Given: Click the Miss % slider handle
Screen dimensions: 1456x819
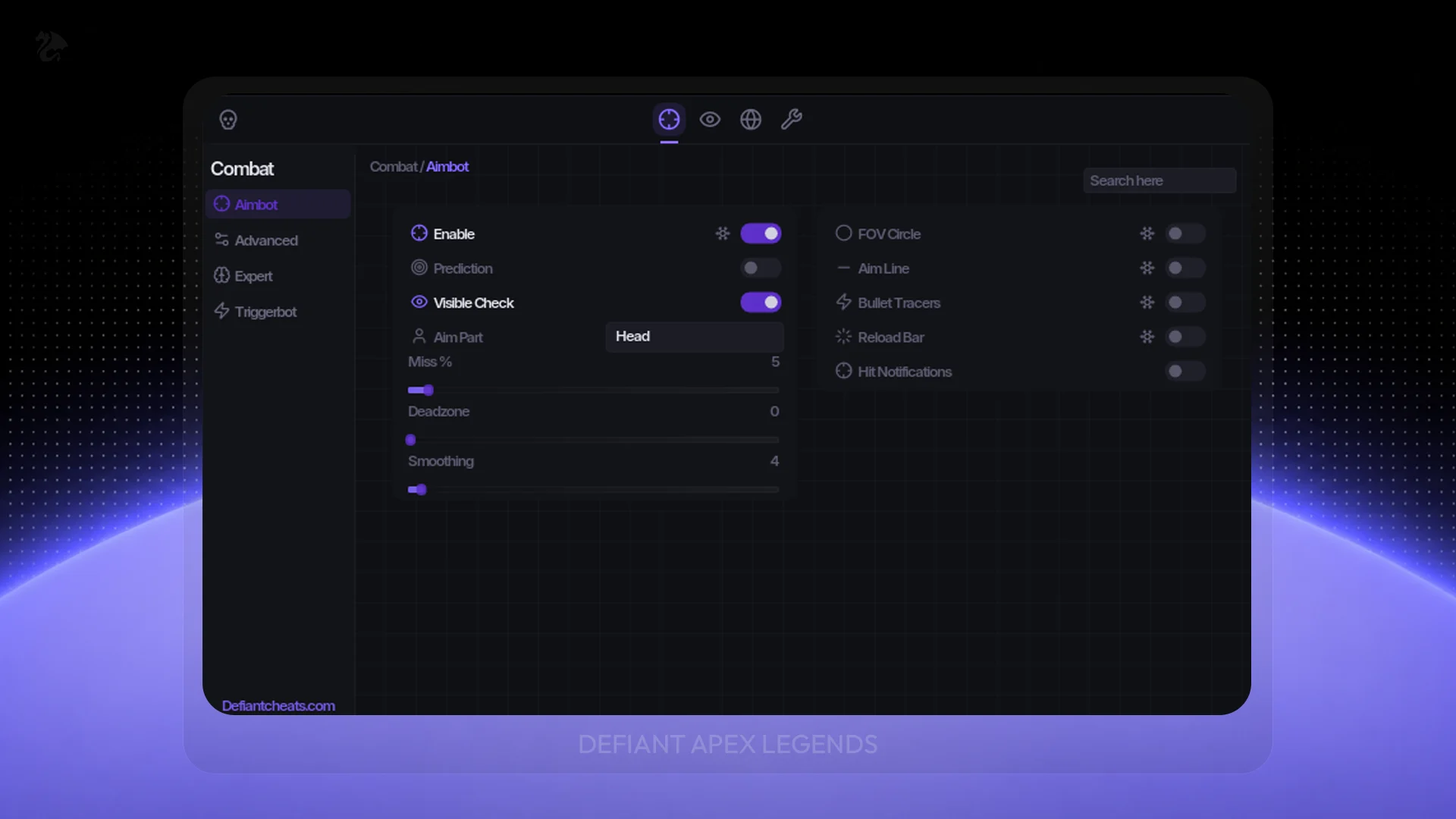Looking at the screenshot, I should tap(428, 390).
